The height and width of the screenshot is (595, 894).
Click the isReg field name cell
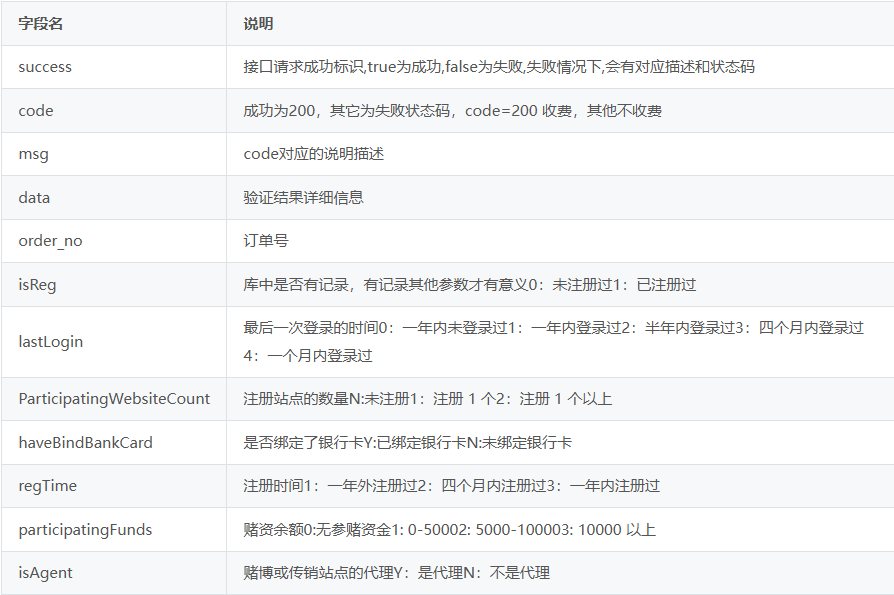37,285
